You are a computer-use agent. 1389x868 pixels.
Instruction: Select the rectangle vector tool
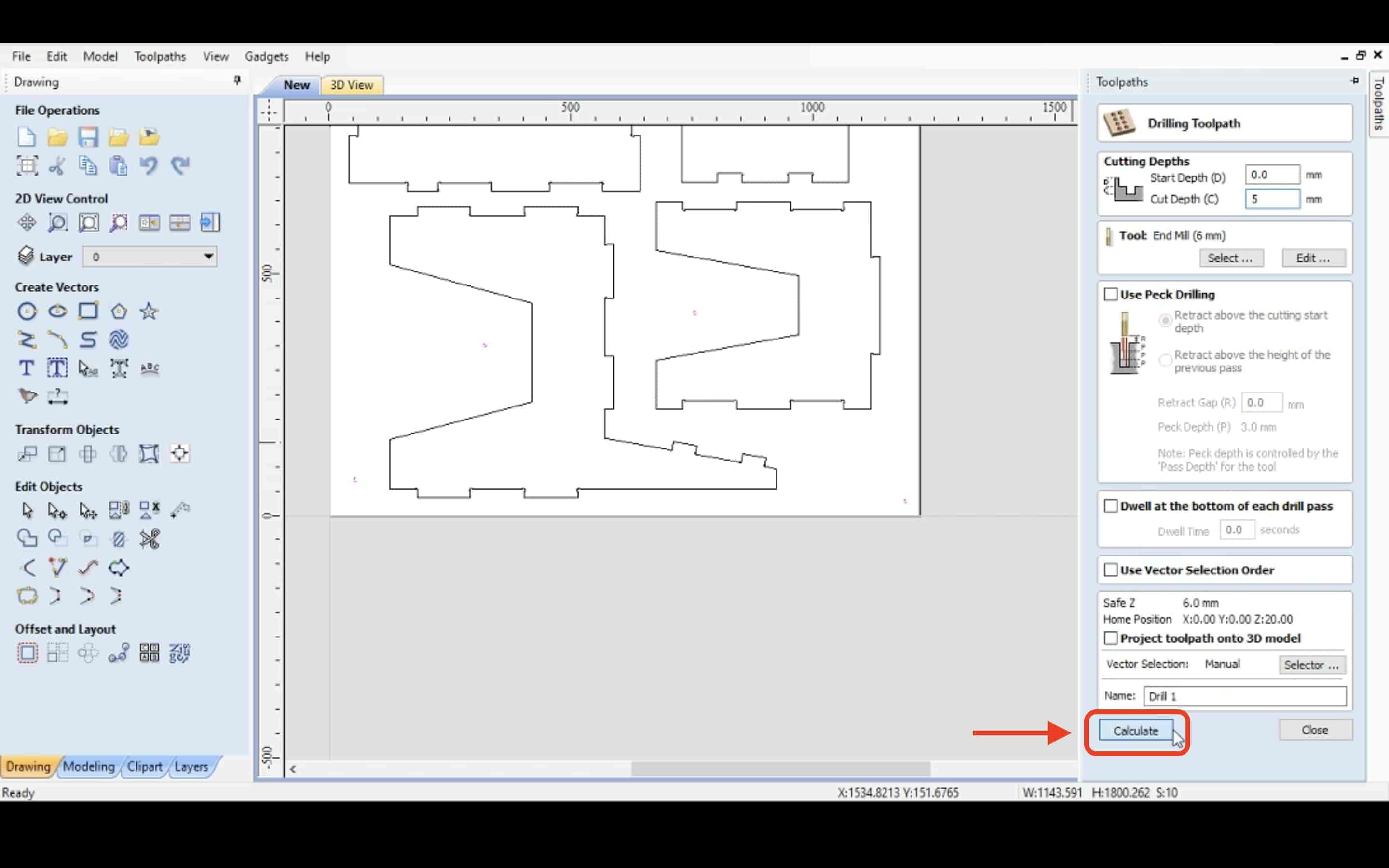[x=87, y=310]
